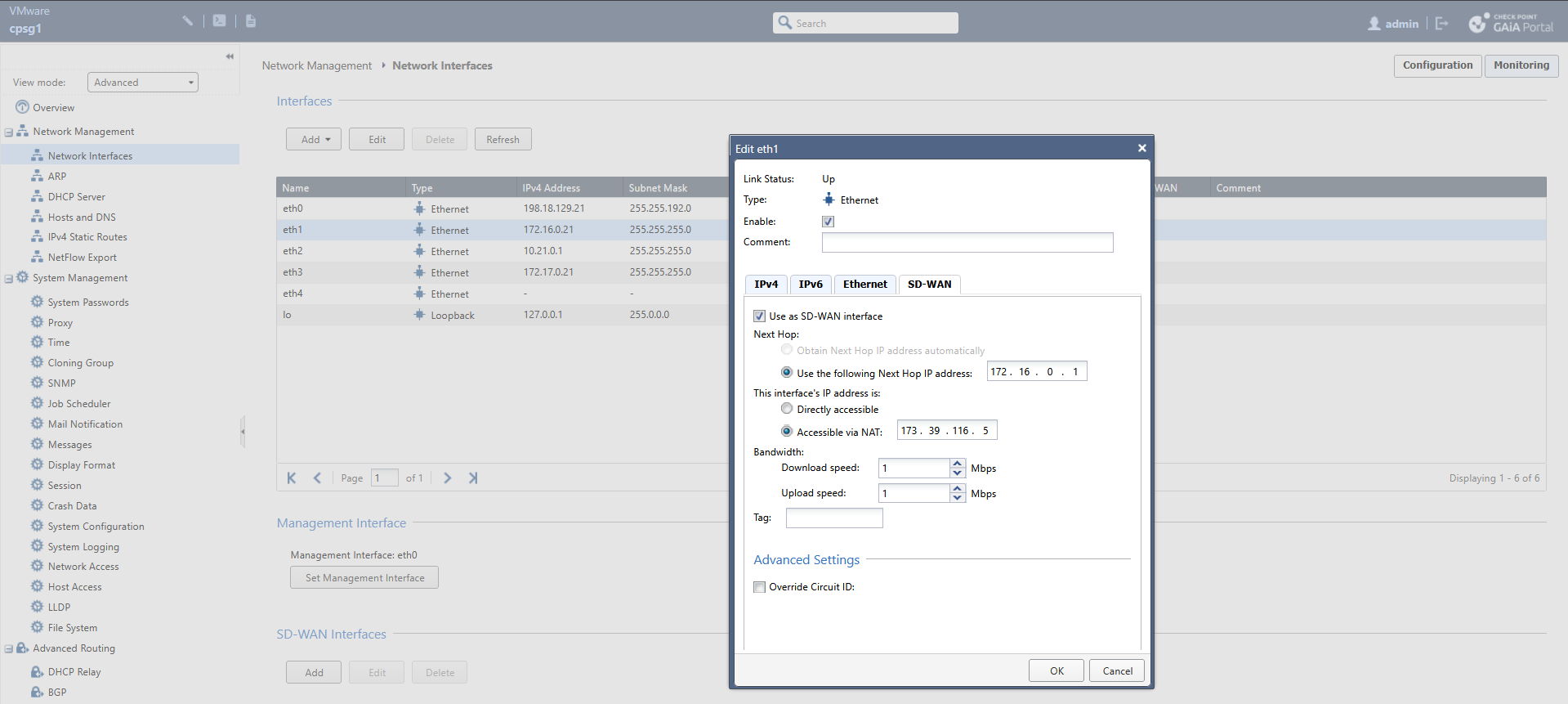Uncheck Use as SD-WAN interface
1568x704 pixels.
click(760, 316)
